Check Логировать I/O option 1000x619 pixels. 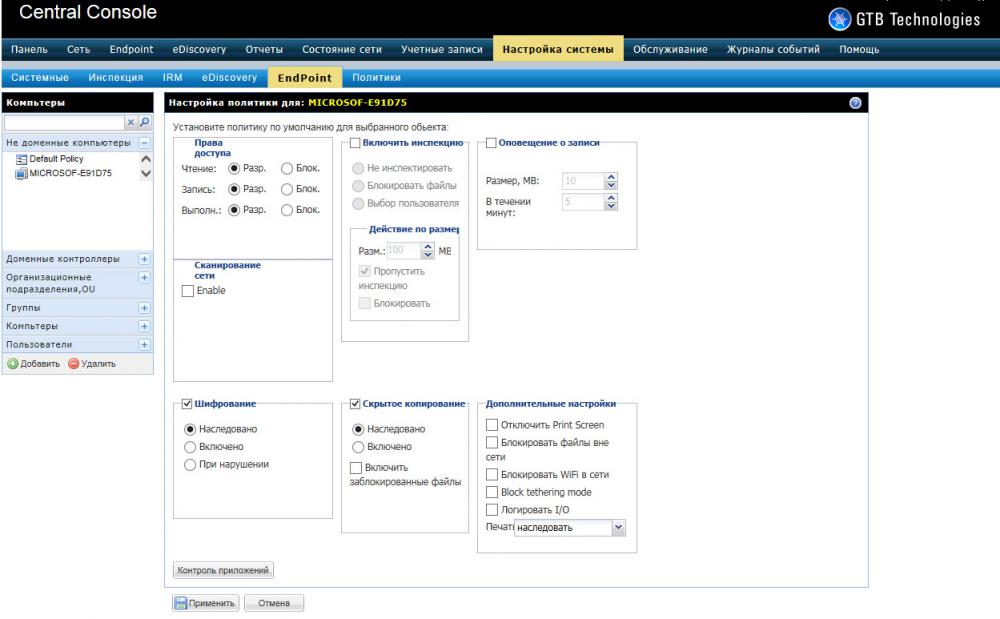pyautogui.click(x=492, y=509)
